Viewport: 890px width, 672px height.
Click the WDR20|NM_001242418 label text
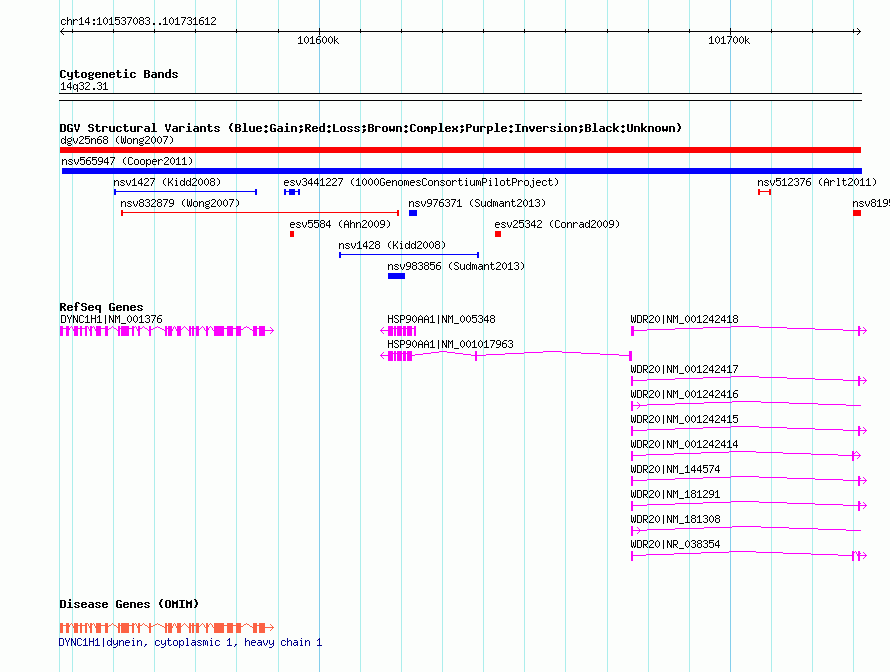685,320
